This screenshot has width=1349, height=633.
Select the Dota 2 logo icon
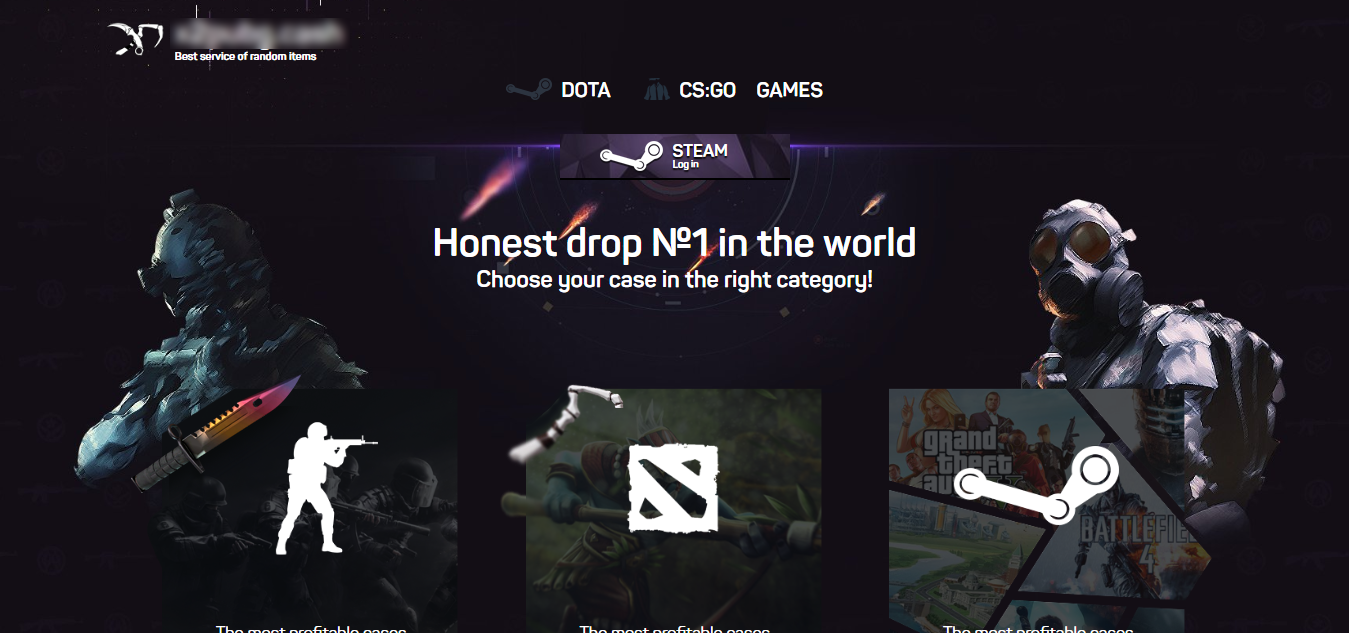click(x=673, y=488)
